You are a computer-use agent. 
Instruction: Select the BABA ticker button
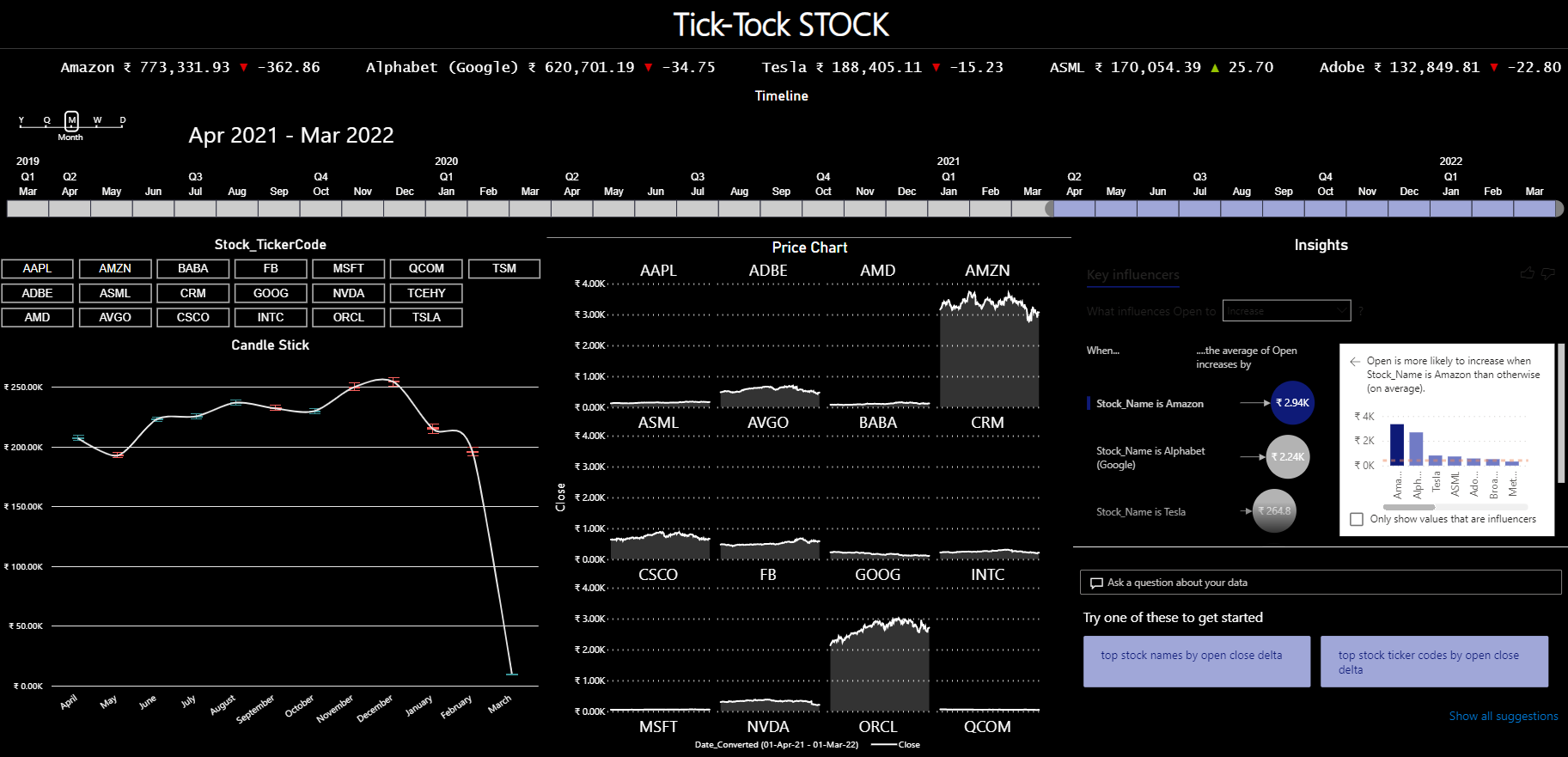pos(193,269)
